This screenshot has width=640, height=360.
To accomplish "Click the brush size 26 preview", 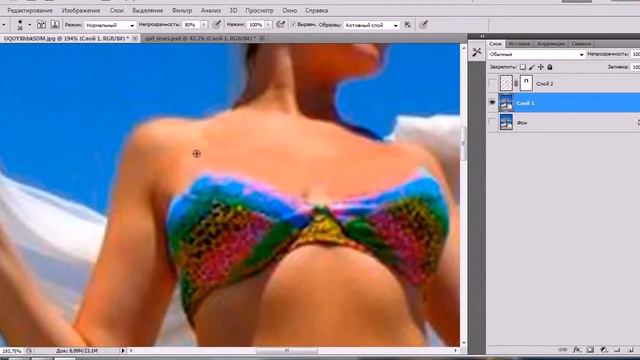I will pyautogui.click(x=20, y=25).
